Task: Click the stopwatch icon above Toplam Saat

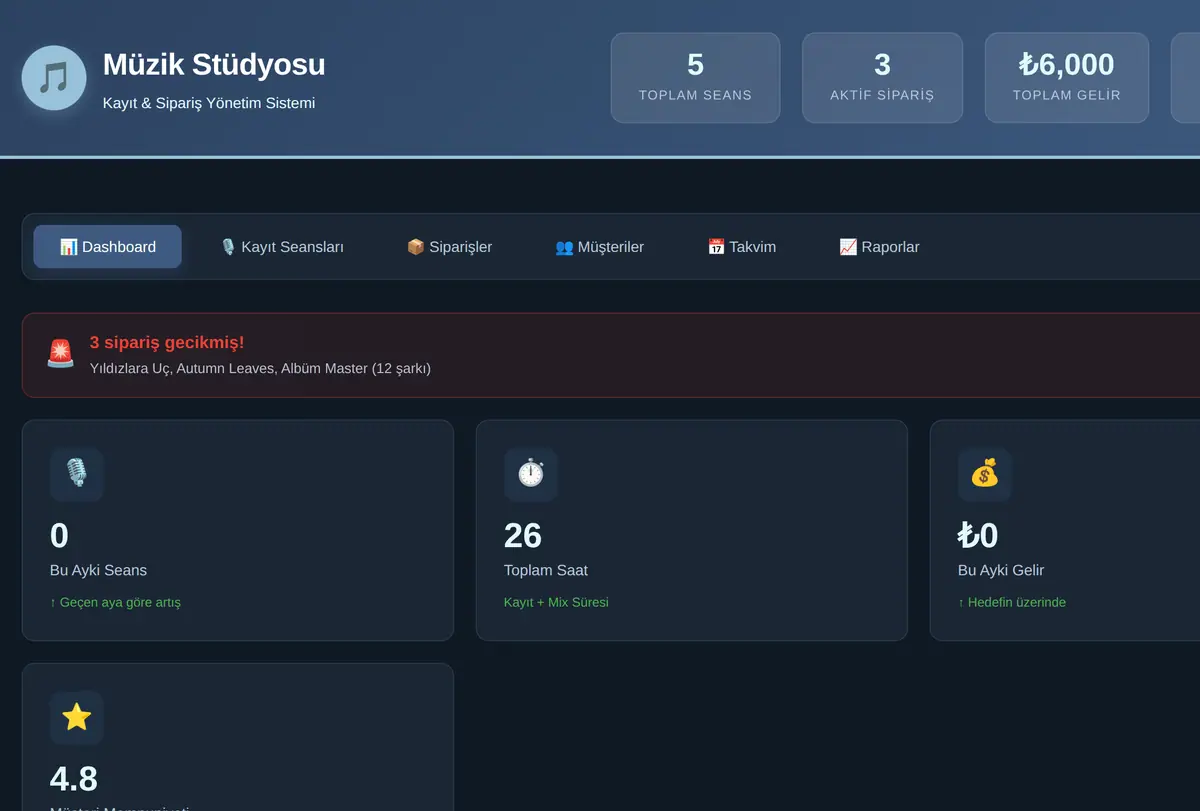Action: 531,474
